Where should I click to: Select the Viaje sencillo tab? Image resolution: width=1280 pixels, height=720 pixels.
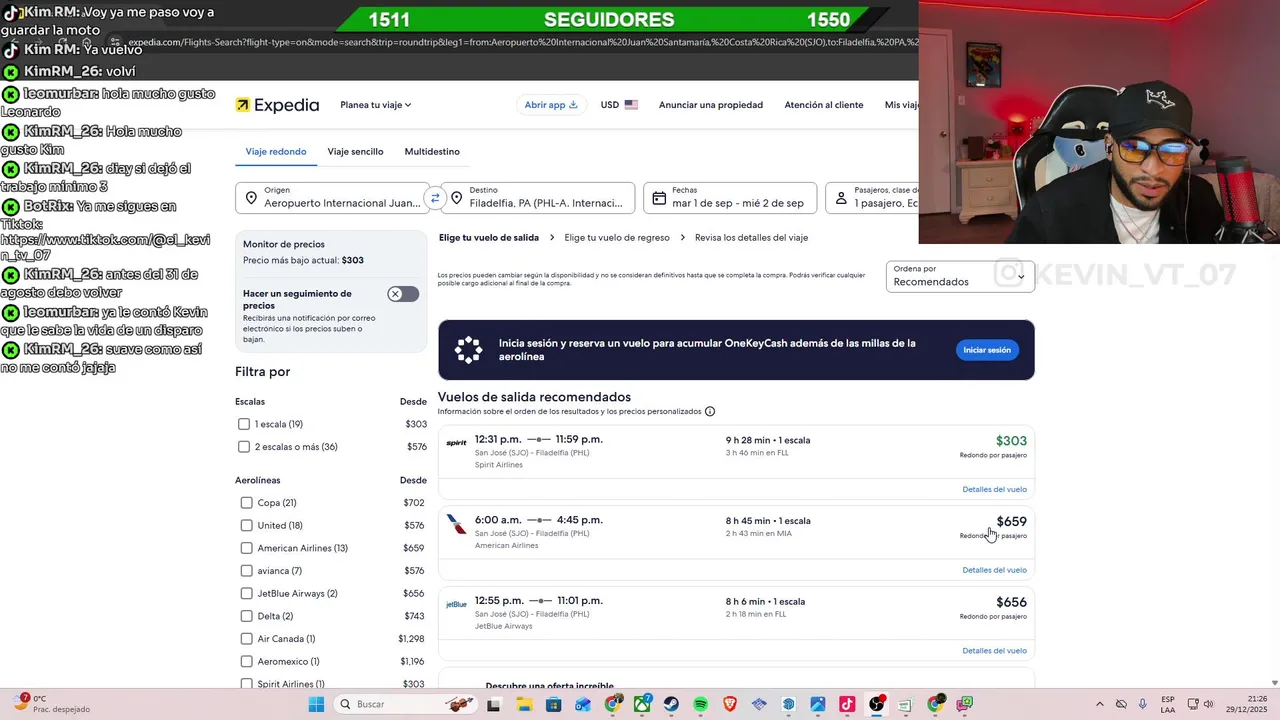(355, 152)
